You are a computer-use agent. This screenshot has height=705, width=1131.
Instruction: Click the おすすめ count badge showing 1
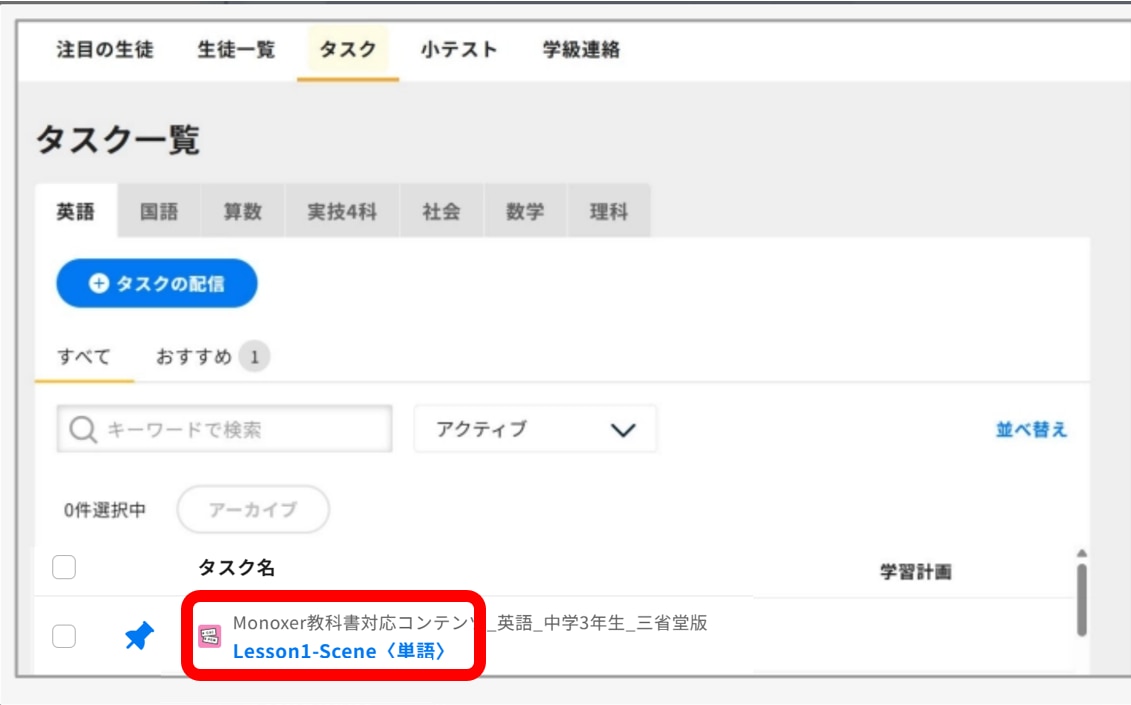coord(254,356)
